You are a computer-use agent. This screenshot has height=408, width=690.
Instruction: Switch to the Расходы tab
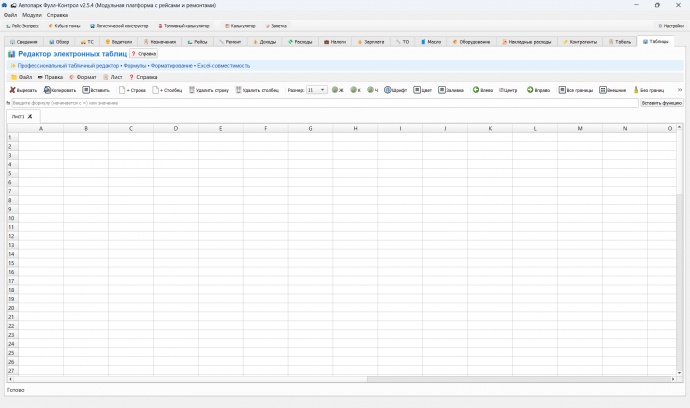point(300,42)
